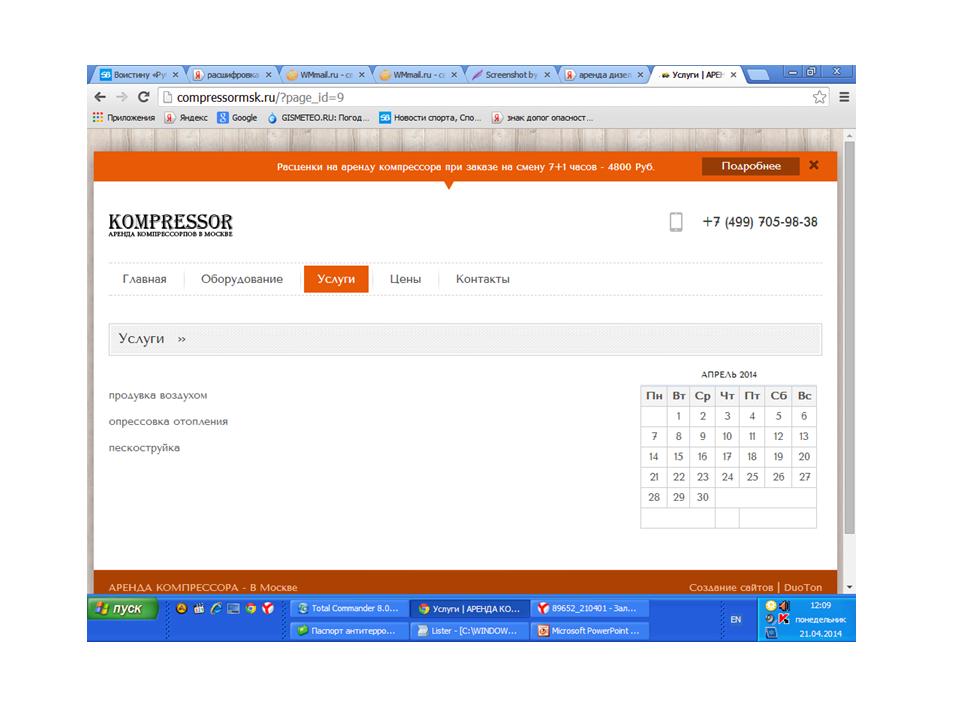Open the Chrome hamburger menu
The width and height of the screenshot is (960, 720).
click(844, 97)
